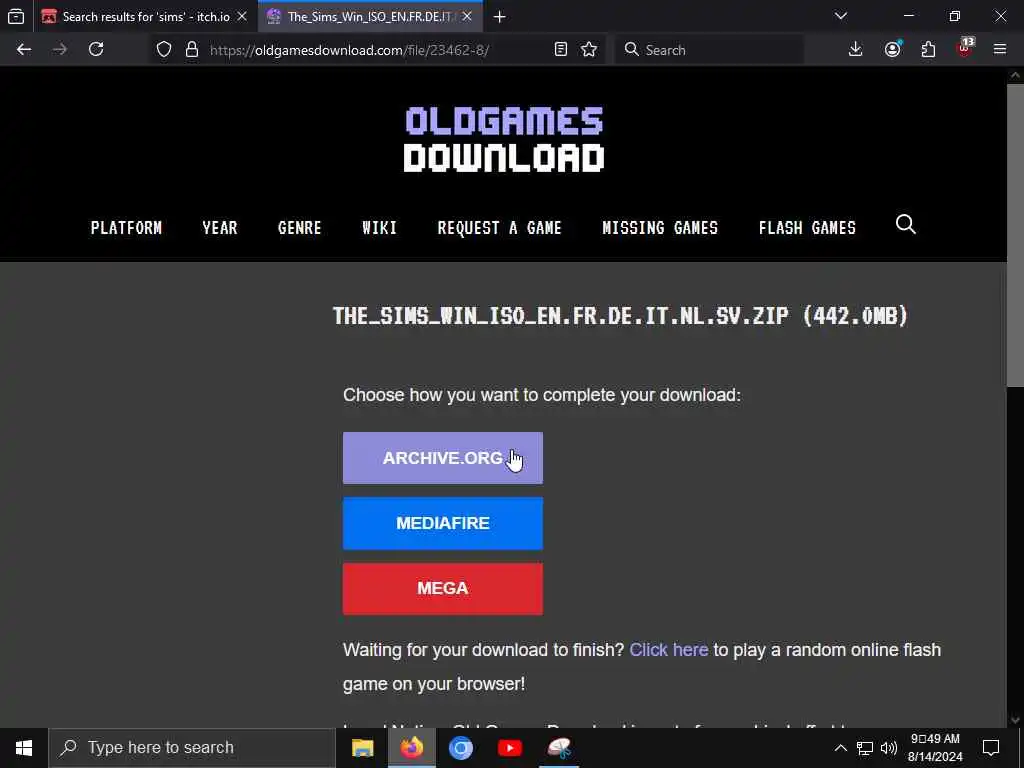Switch to the itch.io search results tab
Screen dimensions: 1024x768
(145, 17)
